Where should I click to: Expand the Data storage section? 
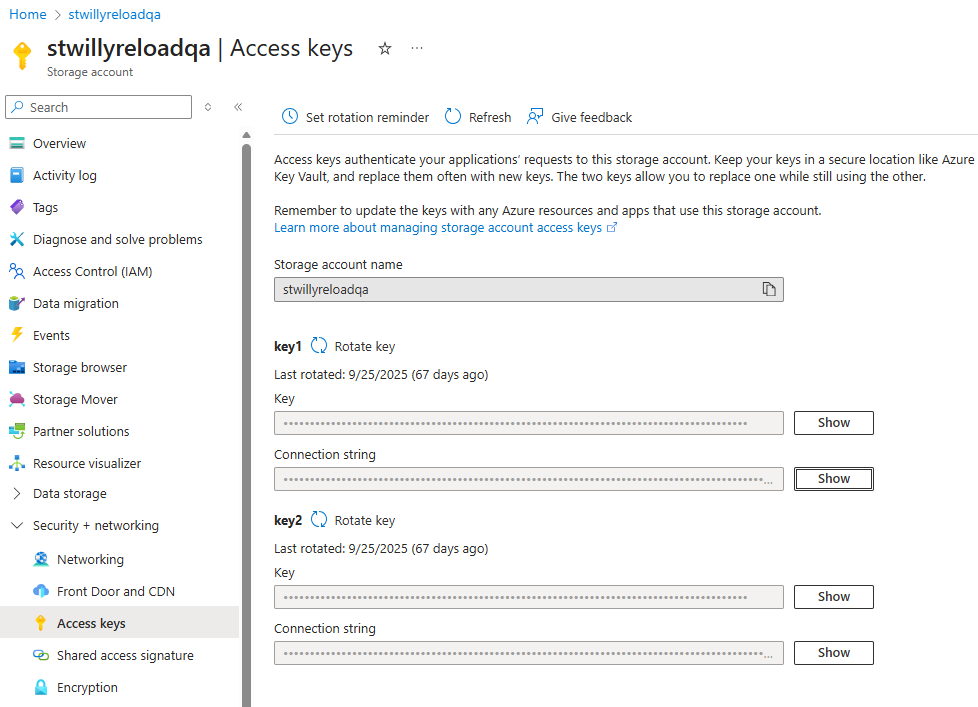tap(17, 494)
